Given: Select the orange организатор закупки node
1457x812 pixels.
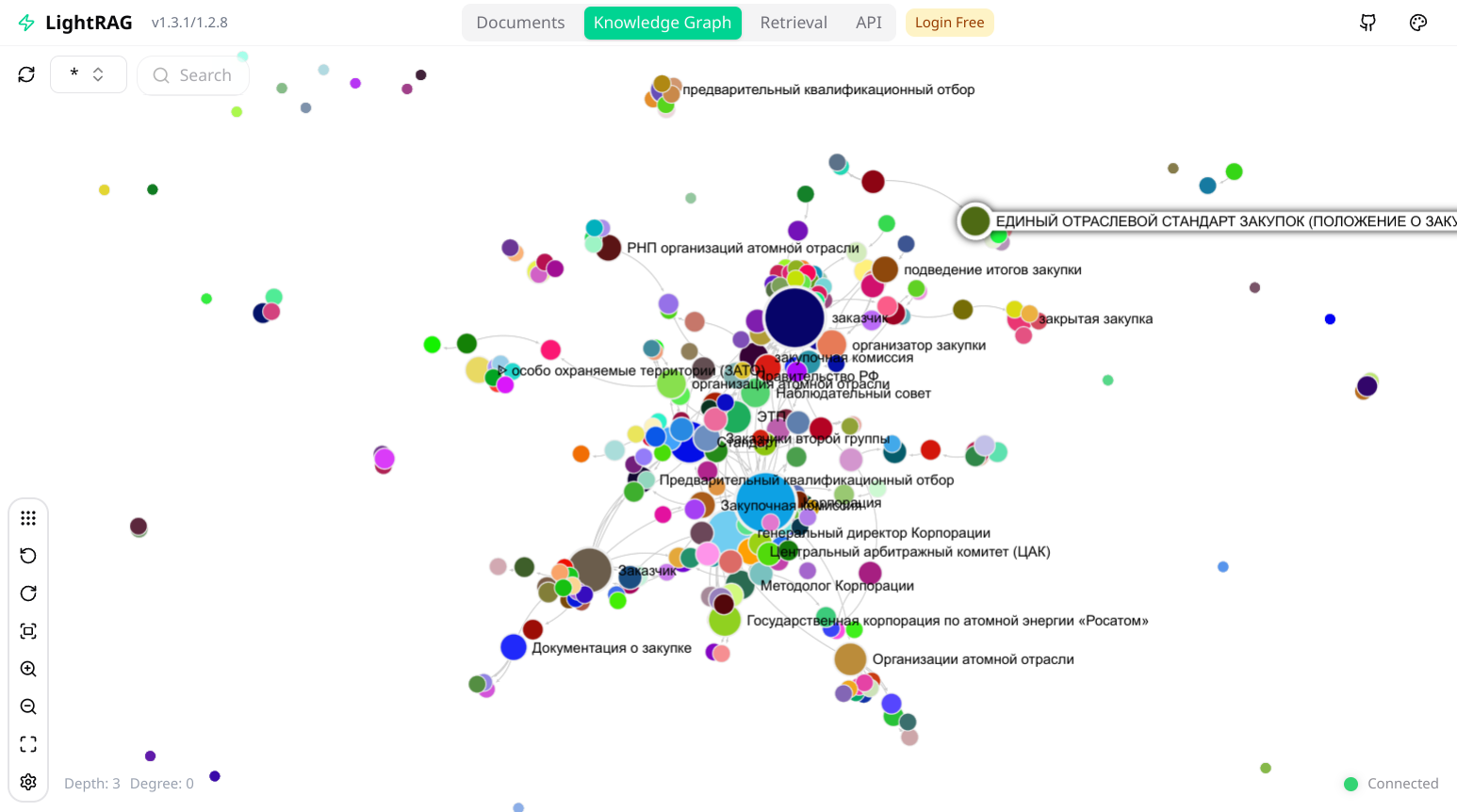Looking at the screenshot, I should click(832, 345).
